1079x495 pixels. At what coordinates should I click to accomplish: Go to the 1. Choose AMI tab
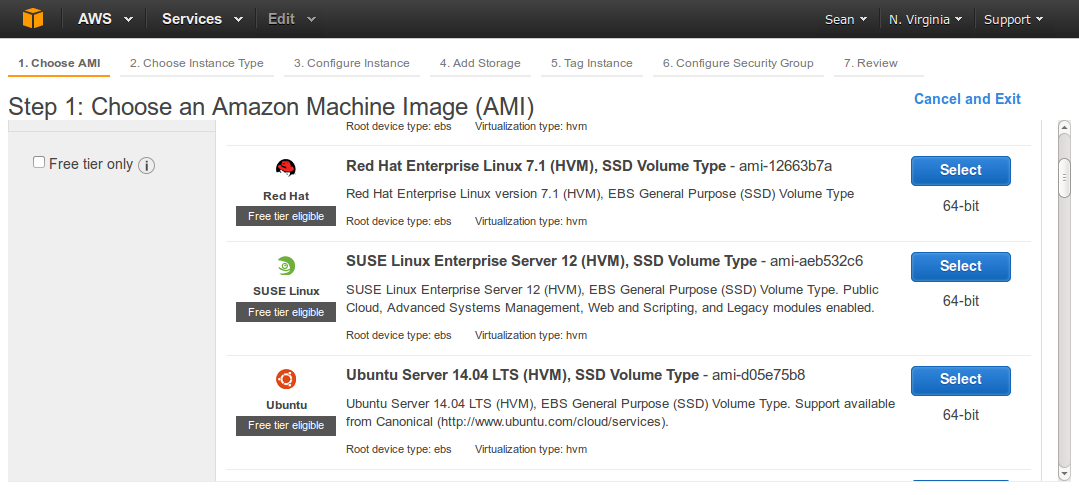click(59, 63)
